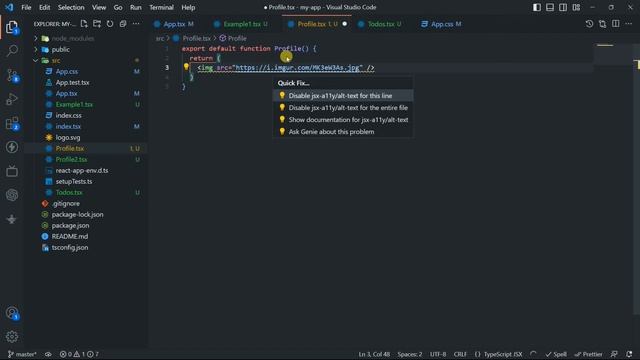This screenshot has height=360, width=640.
Task: Open logo.svg in file tree
Action: 68,138
